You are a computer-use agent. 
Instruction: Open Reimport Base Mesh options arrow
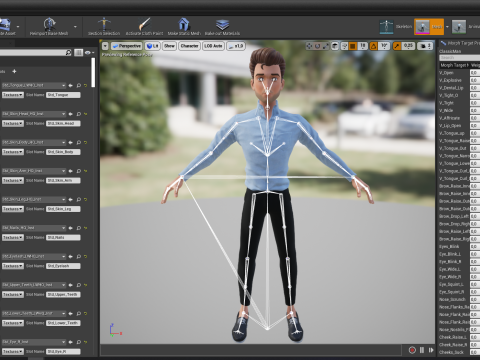[x=75, y=27]
